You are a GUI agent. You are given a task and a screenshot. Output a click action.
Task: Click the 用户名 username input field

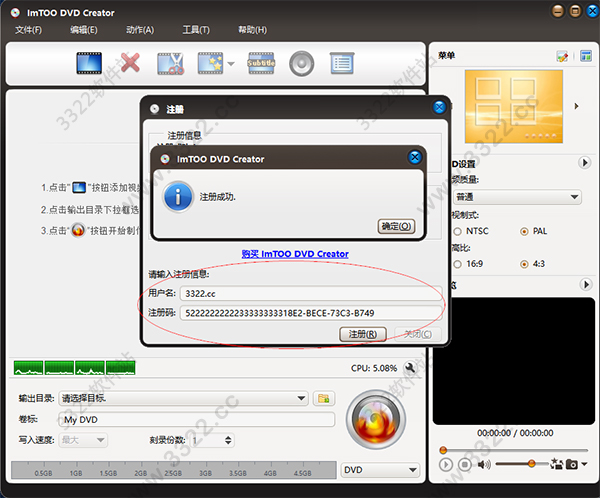[311, 294]
